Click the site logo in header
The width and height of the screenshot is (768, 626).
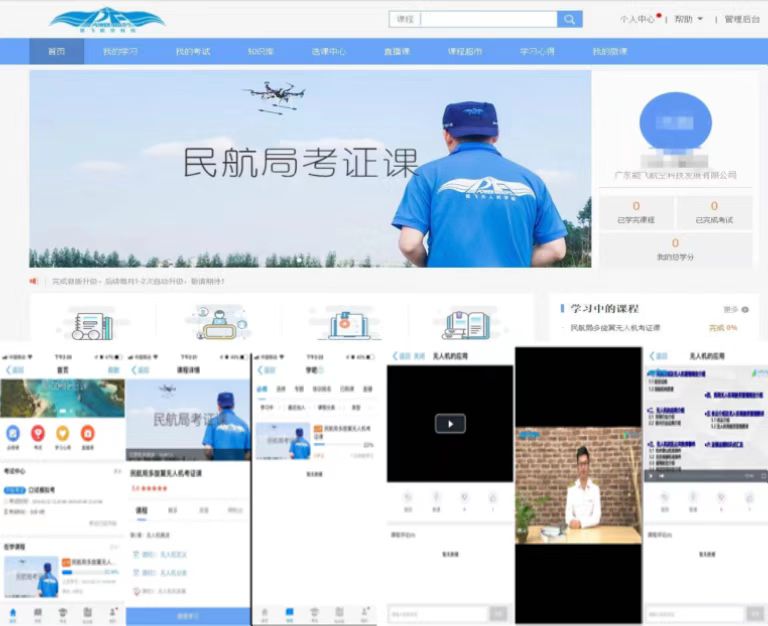(107, 19)
